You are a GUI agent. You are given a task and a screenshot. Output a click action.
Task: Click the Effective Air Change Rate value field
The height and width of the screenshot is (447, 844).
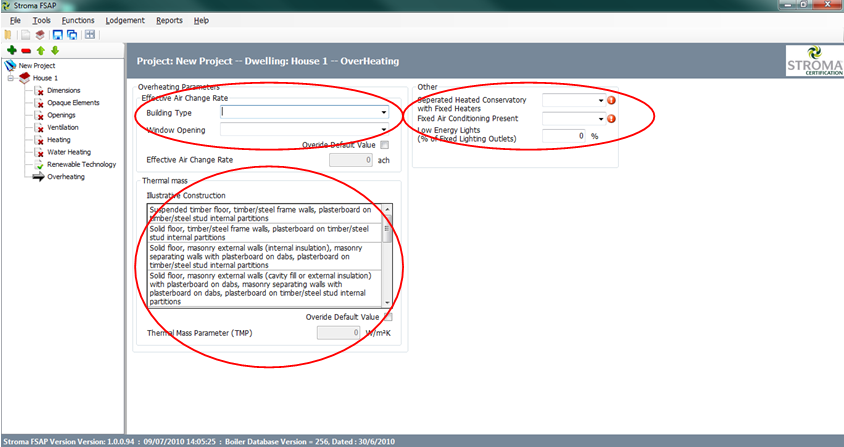tap(351, 160)
